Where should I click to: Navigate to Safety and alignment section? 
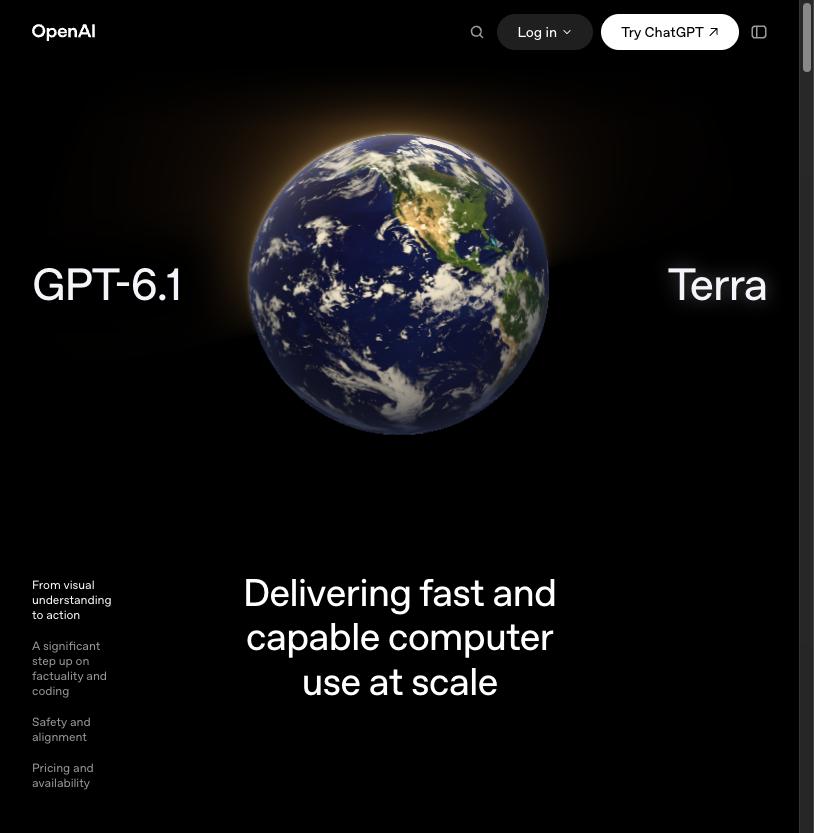pyautogui.click(x=61, y=729)
